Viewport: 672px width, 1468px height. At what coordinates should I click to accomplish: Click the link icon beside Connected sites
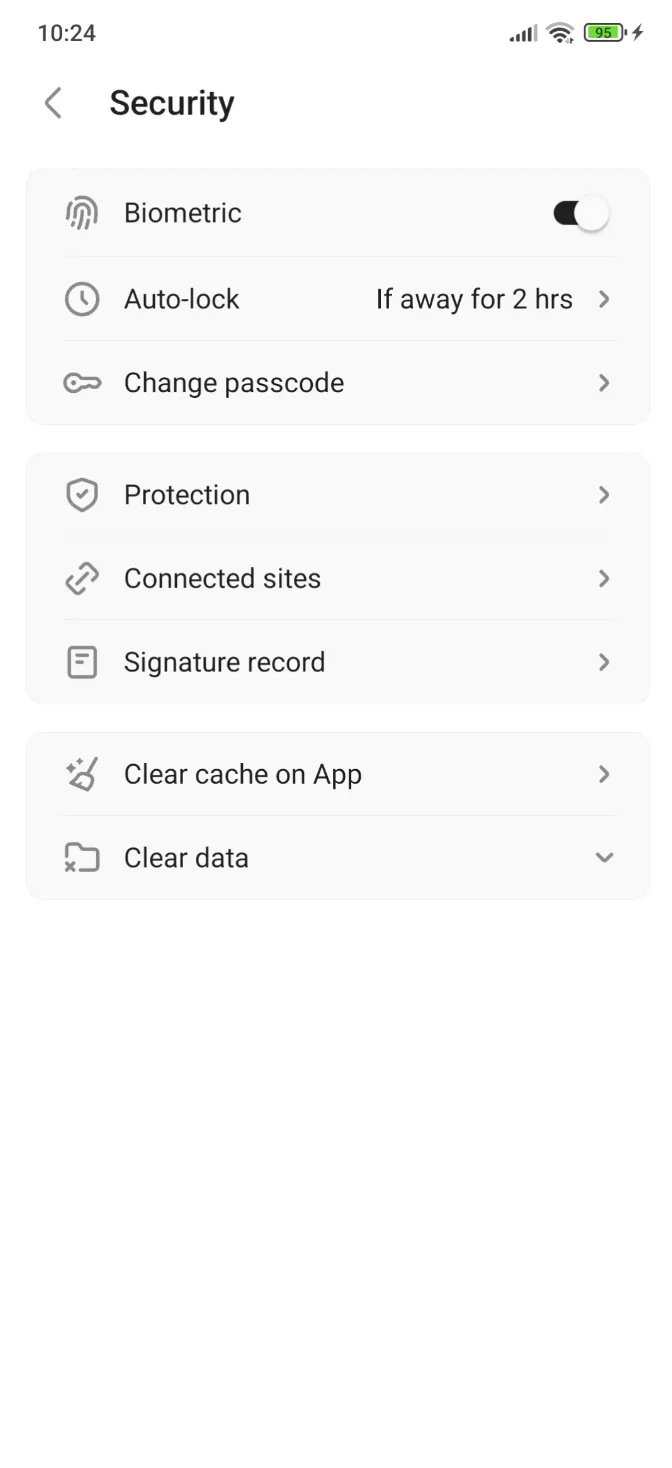81,578
